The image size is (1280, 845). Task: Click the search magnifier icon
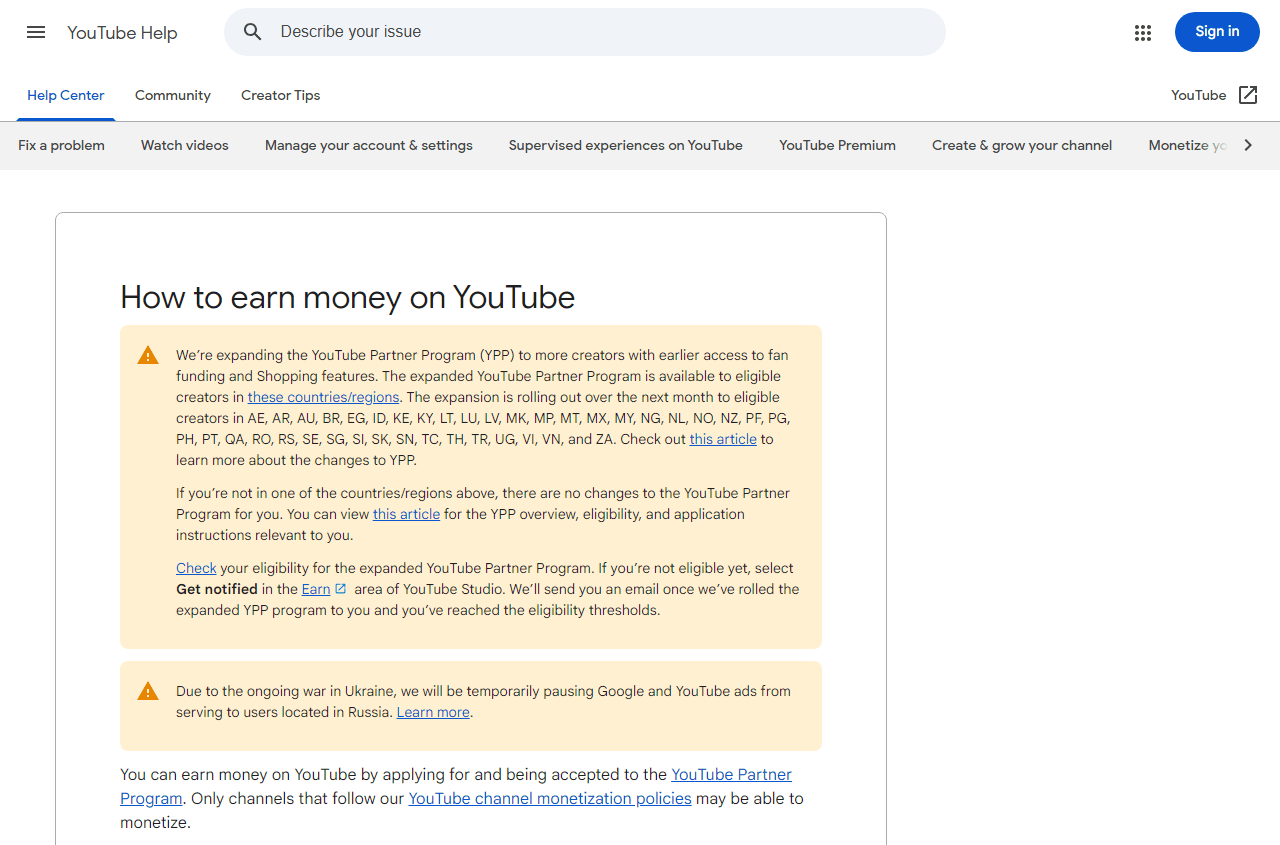pyautogui.click(x=253, y=32)
